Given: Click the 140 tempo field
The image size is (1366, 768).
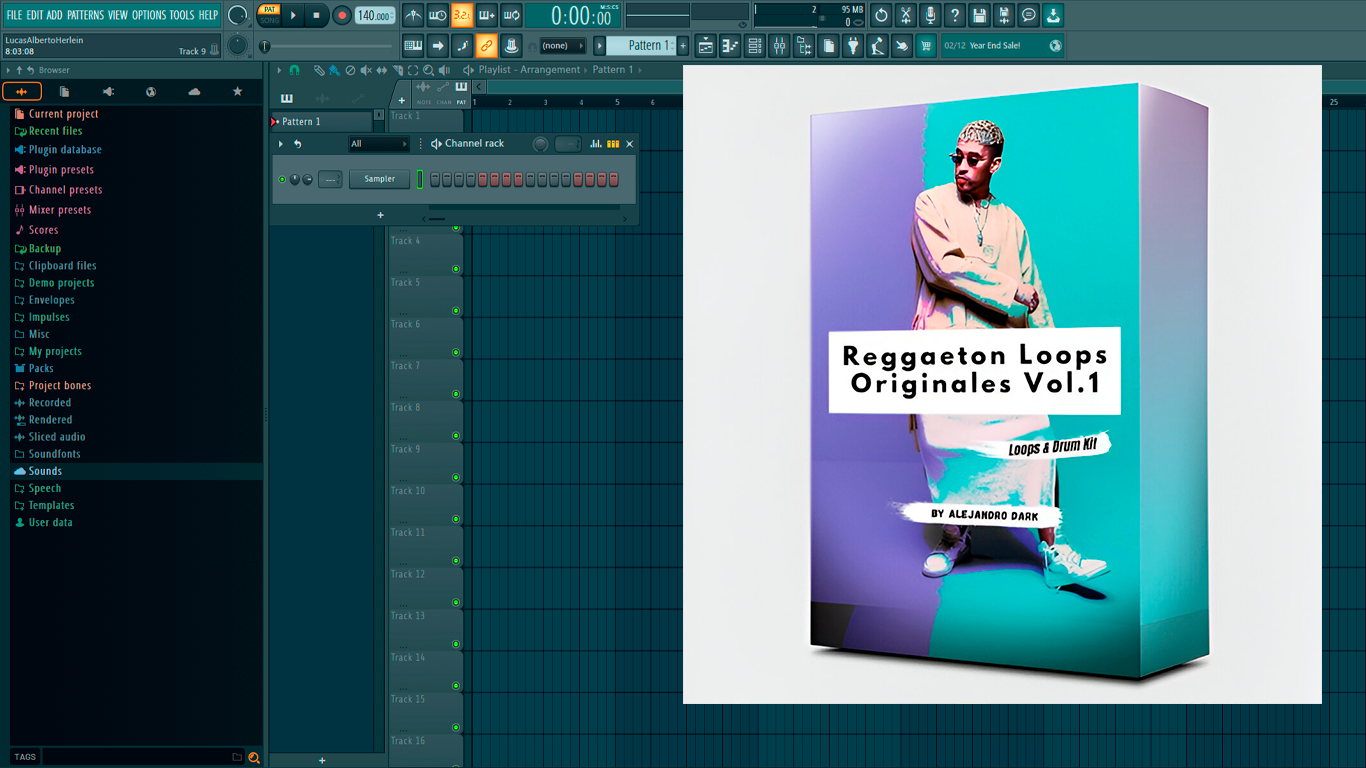Looking at the screenshot, I should [375, 15].
